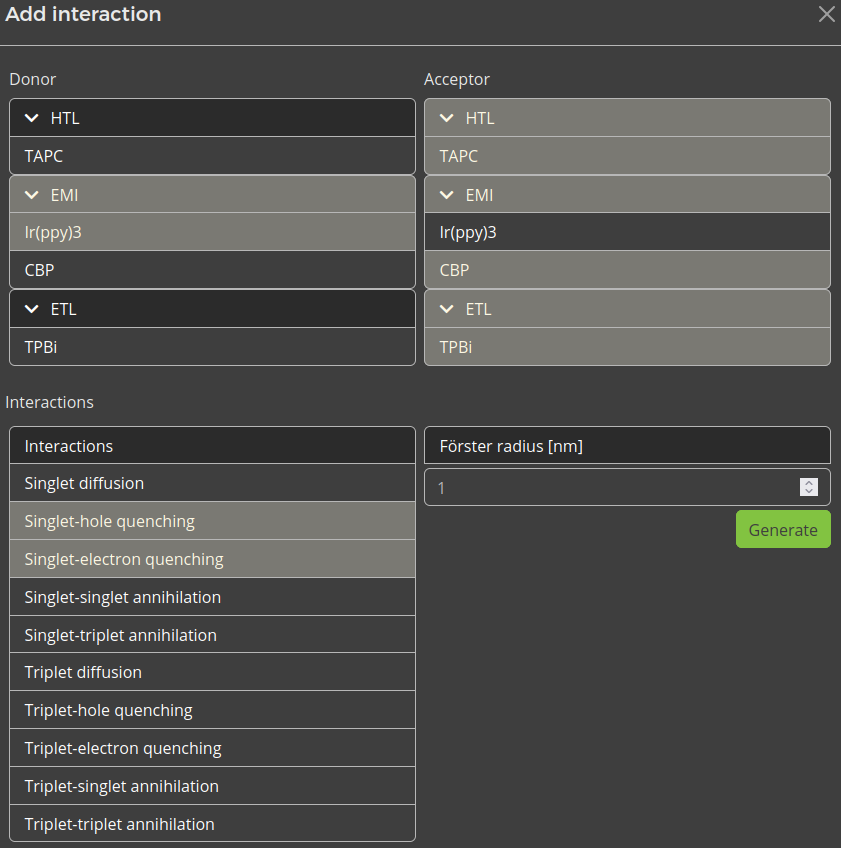This screenshot has width=841, height=848.
Task: Collapse the Donor ETL group chevron
Action: [x=32, y=309]
